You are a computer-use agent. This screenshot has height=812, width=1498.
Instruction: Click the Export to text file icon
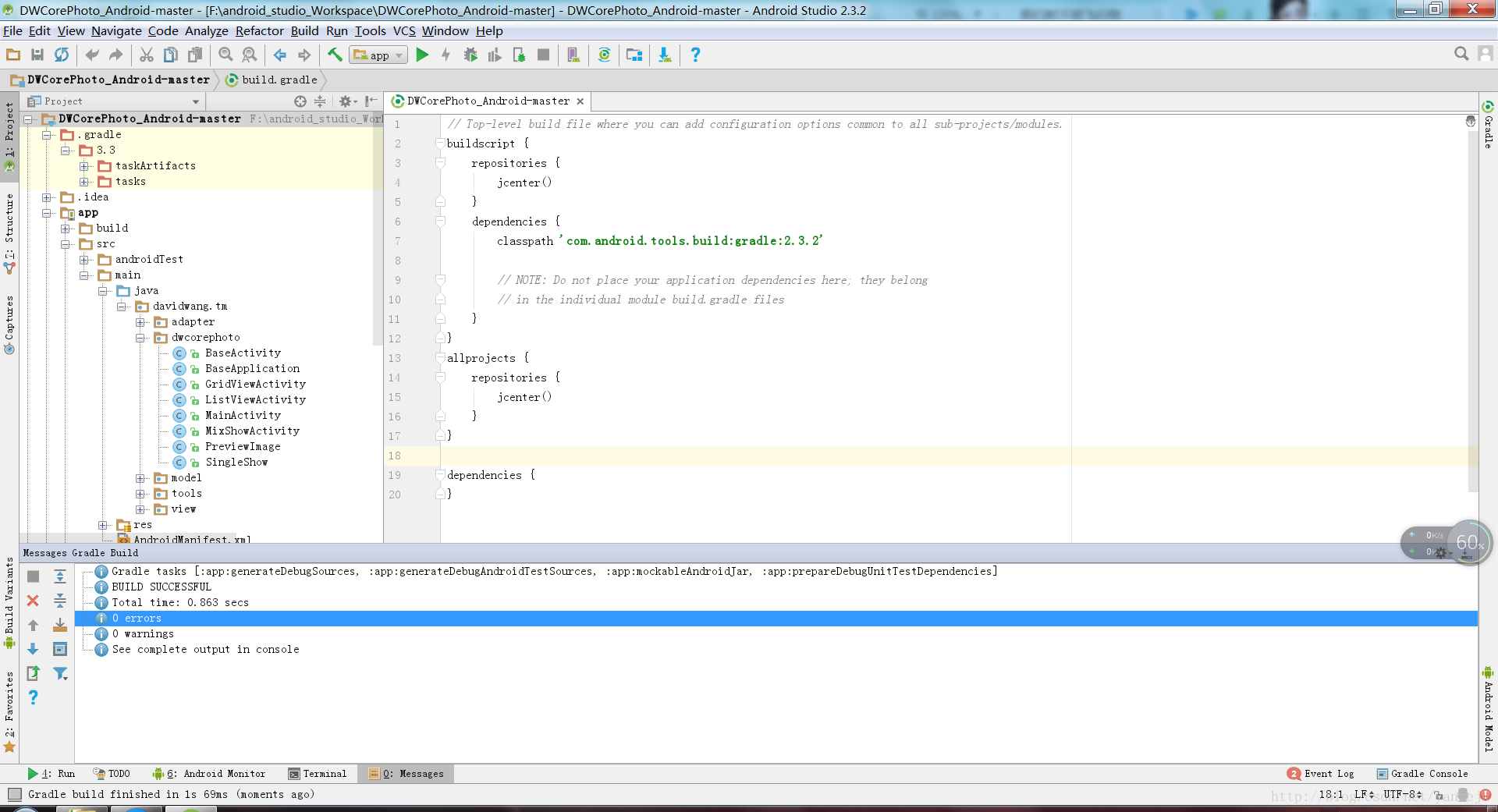coord(33,673)
